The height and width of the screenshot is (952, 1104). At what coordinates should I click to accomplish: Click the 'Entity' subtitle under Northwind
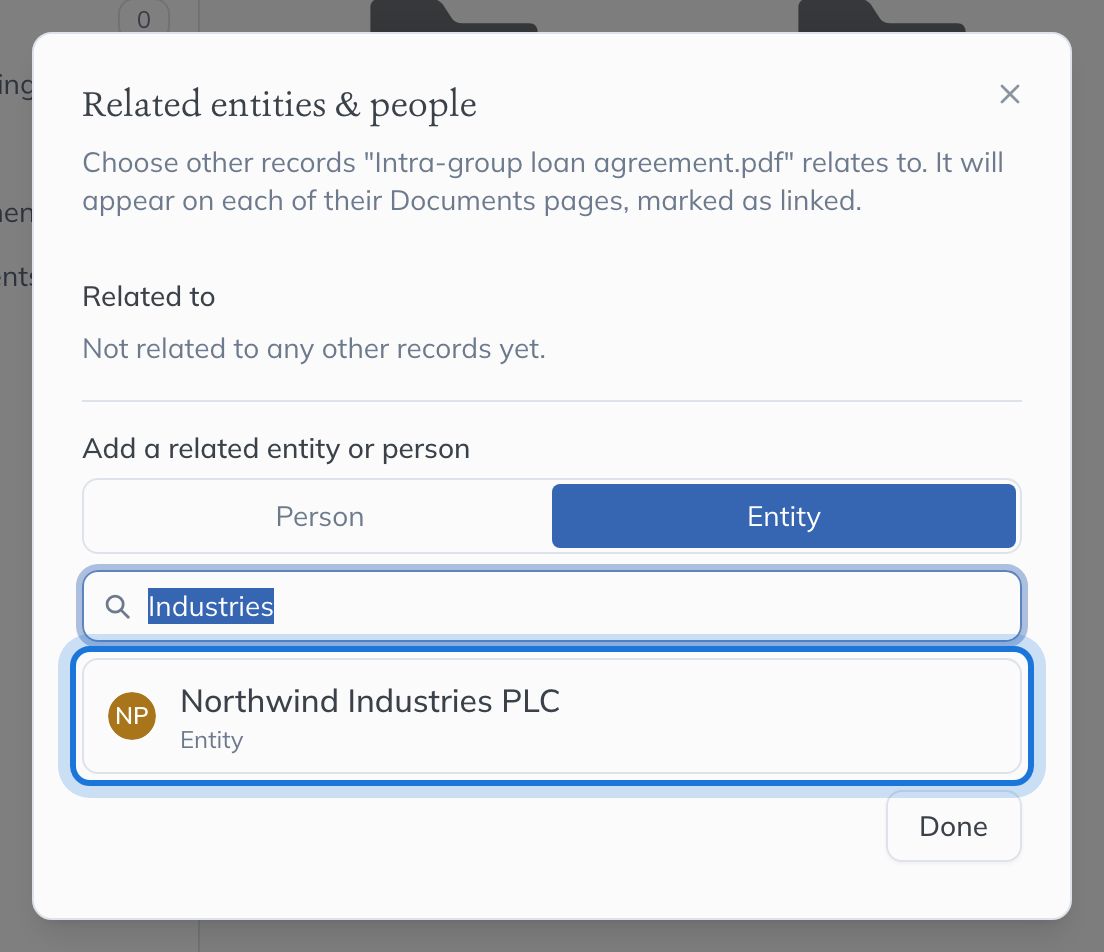(x=212, y=740)
